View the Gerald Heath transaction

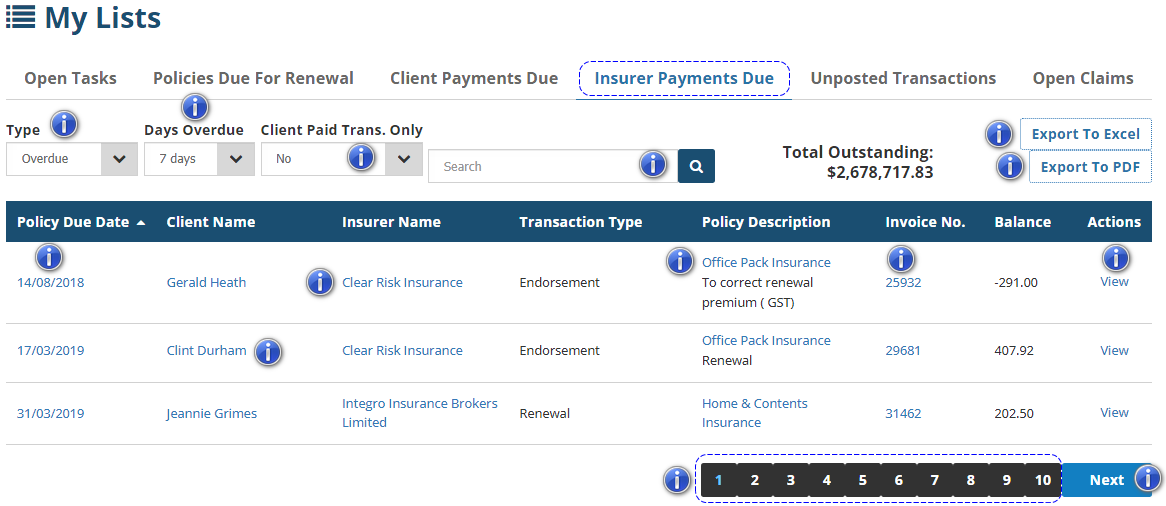1114,281
